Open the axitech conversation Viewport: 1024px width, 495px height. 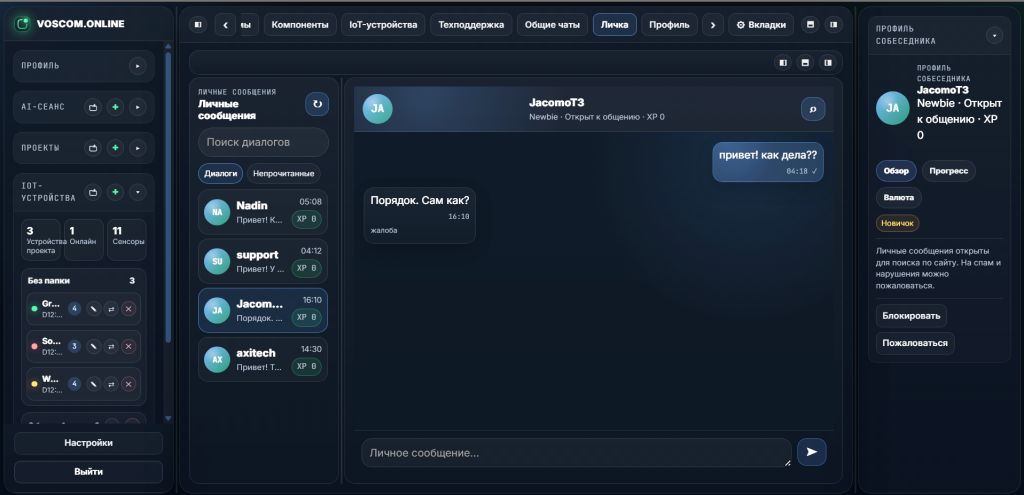(x=263, y=359)
